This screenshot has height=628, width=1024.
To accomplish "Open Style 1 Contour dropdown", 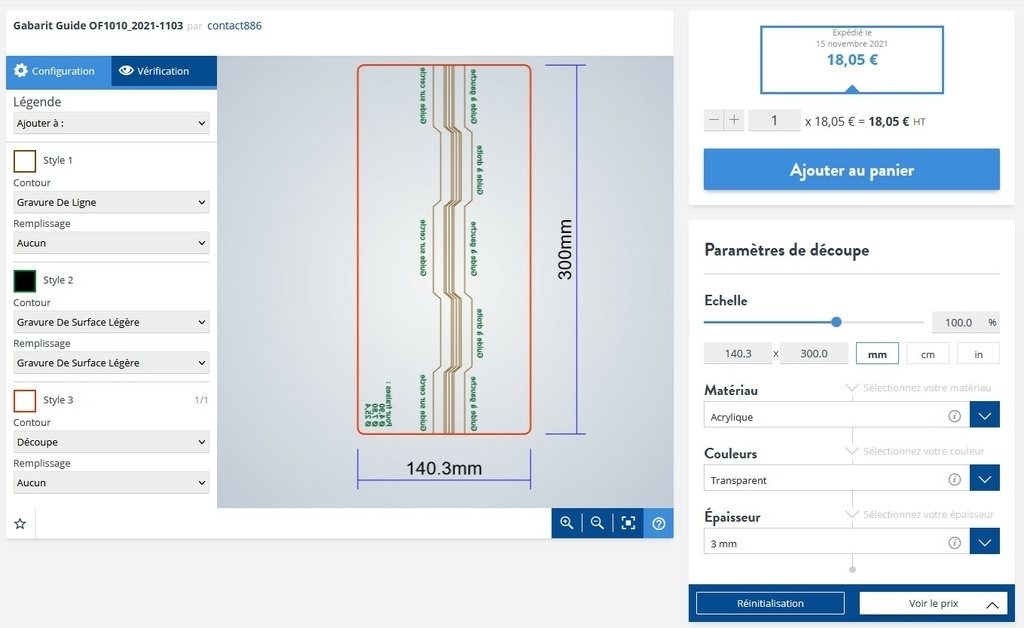I will 111,202.
